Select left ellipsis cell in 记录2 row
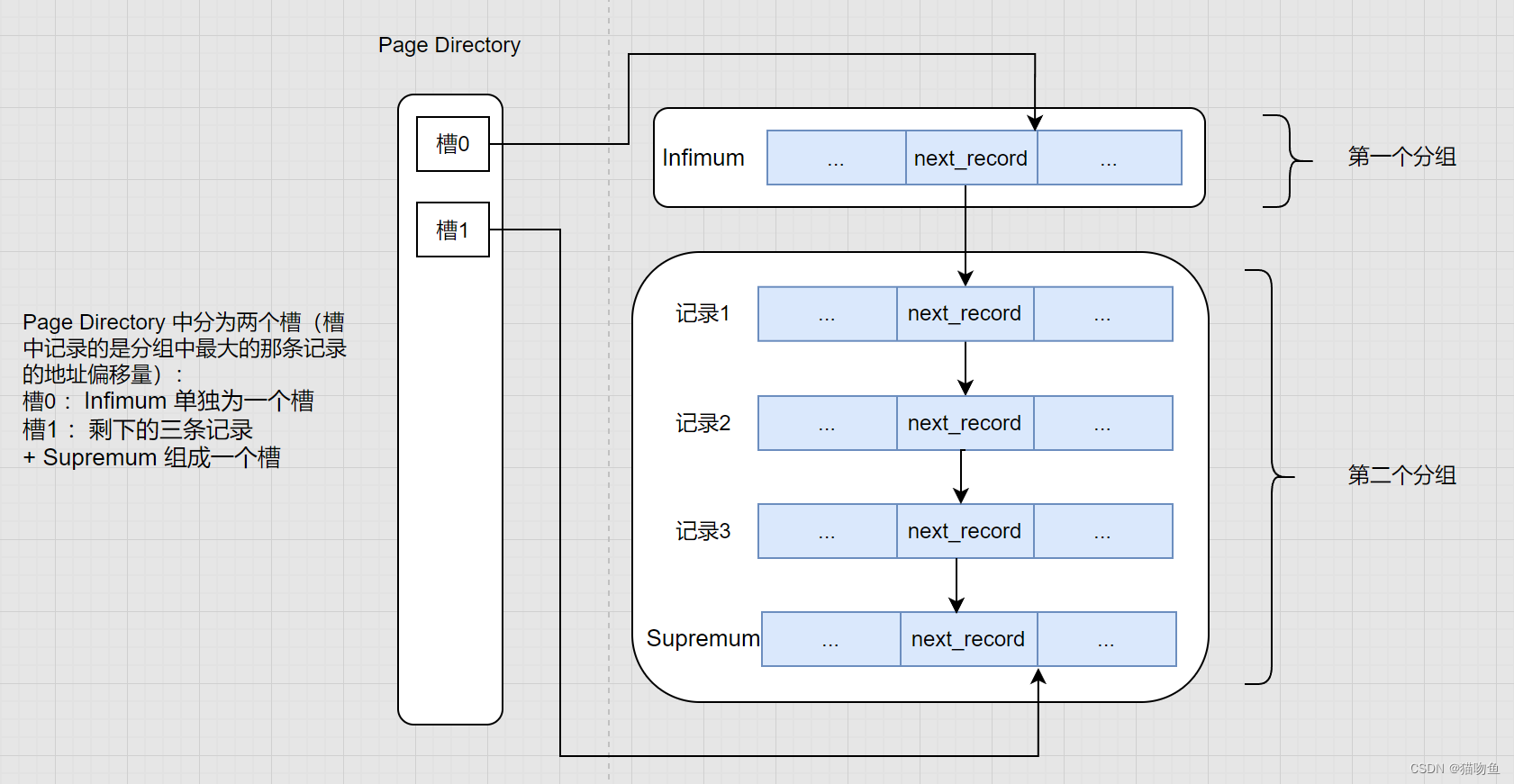 click(x=828, y=423)
